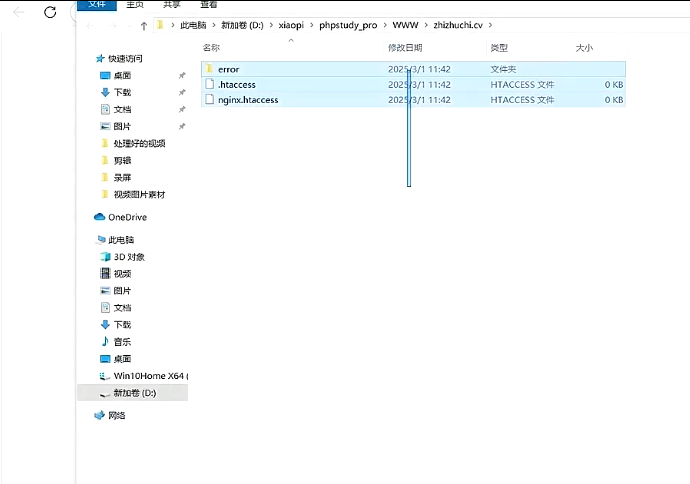Click the 桌面 icon under 此电脑

(105, 359)
